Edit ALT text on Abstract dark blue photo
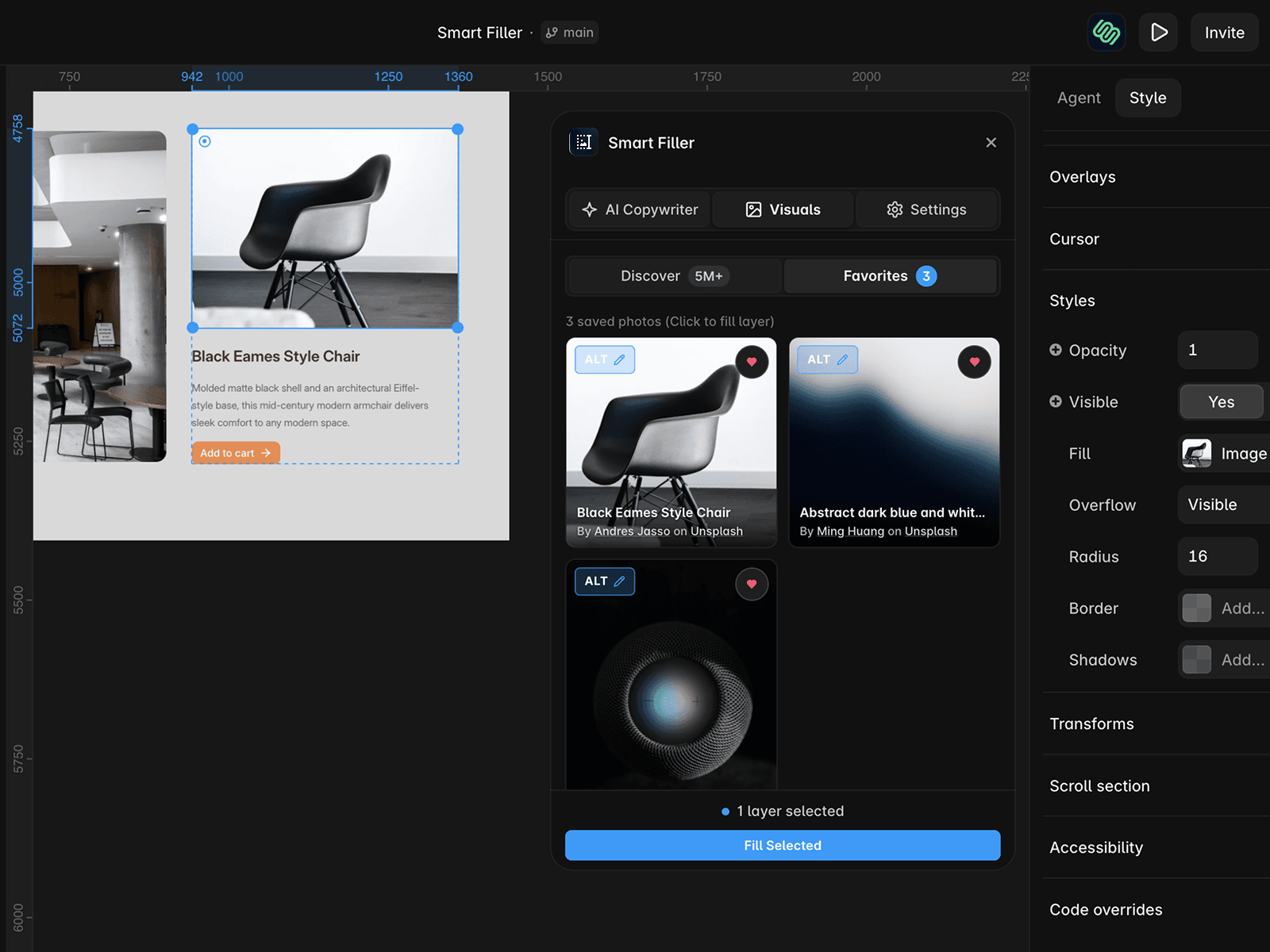The image size is (1270, 952). [827, 359]
